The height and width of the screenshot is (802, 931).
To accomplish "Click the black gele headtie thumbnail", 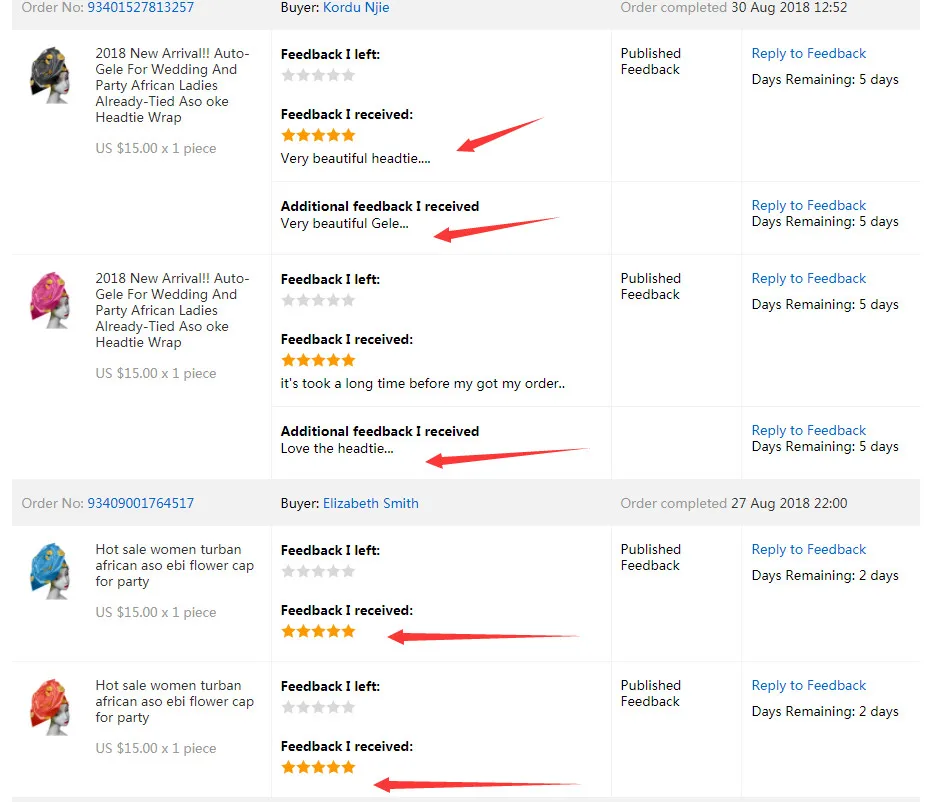I will (50, 75).
